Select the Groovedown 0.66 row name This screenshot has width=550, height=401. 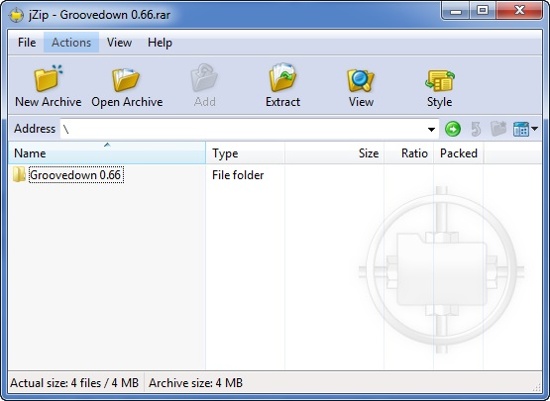[x=76, y=175]
